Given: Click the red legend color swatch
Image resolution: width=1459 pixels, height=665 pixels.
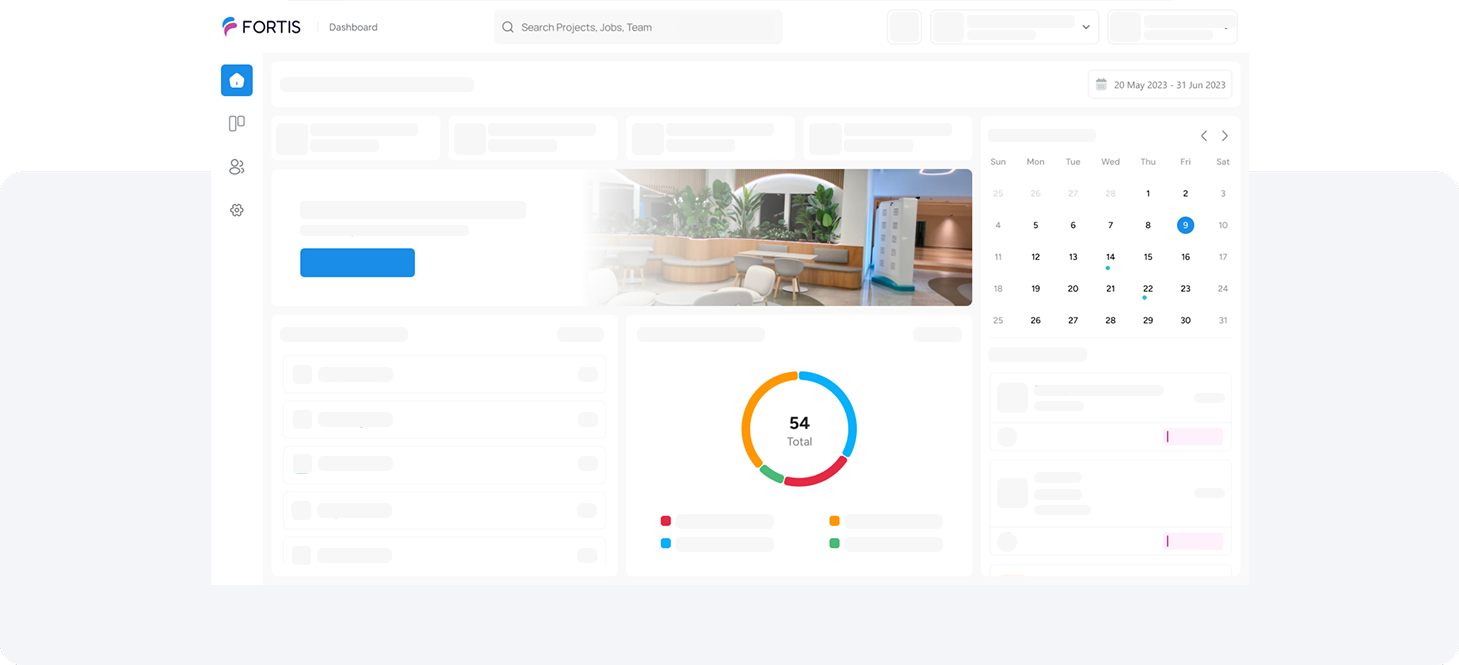Looking at the screenshot, I should (x=666, y=521).
